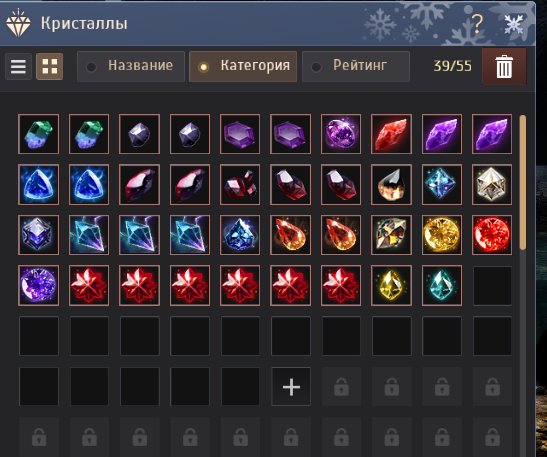Screen dimensions: 547x457
Task: Select the golden round crystal
Action: (x=442, y=234)
